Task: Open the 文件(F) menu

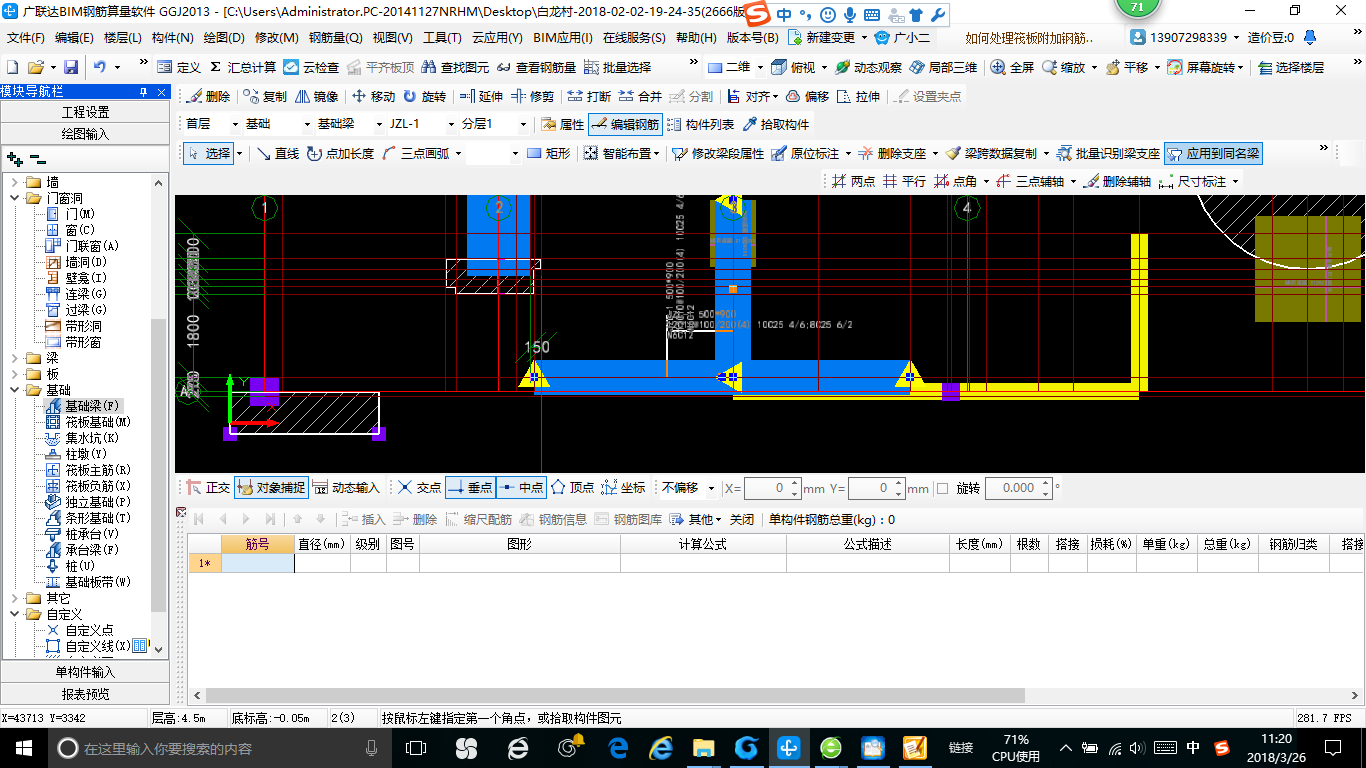Action: pos(26,38)
